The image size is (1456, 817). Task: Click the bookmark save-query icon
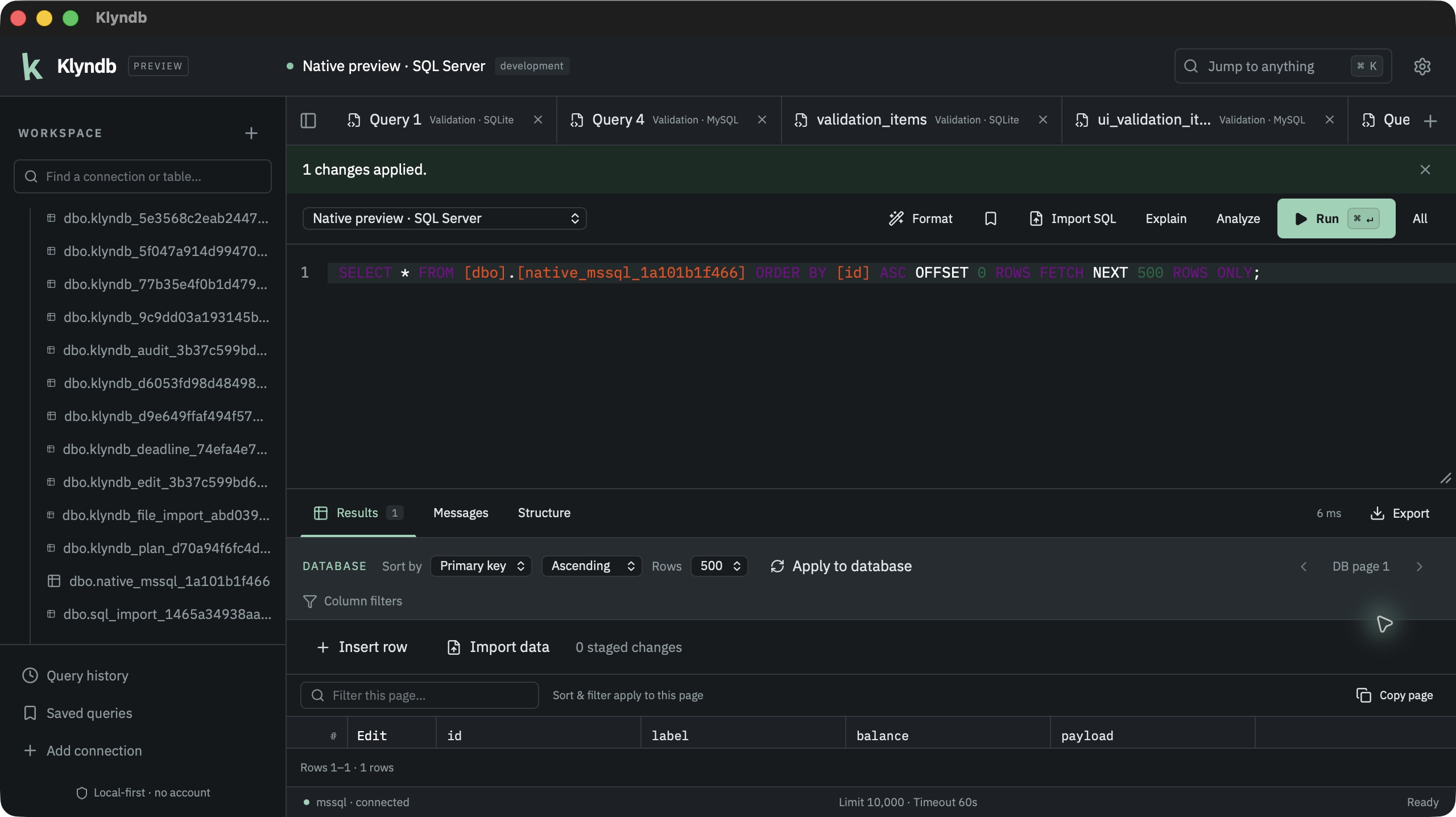tap(990, 218)
